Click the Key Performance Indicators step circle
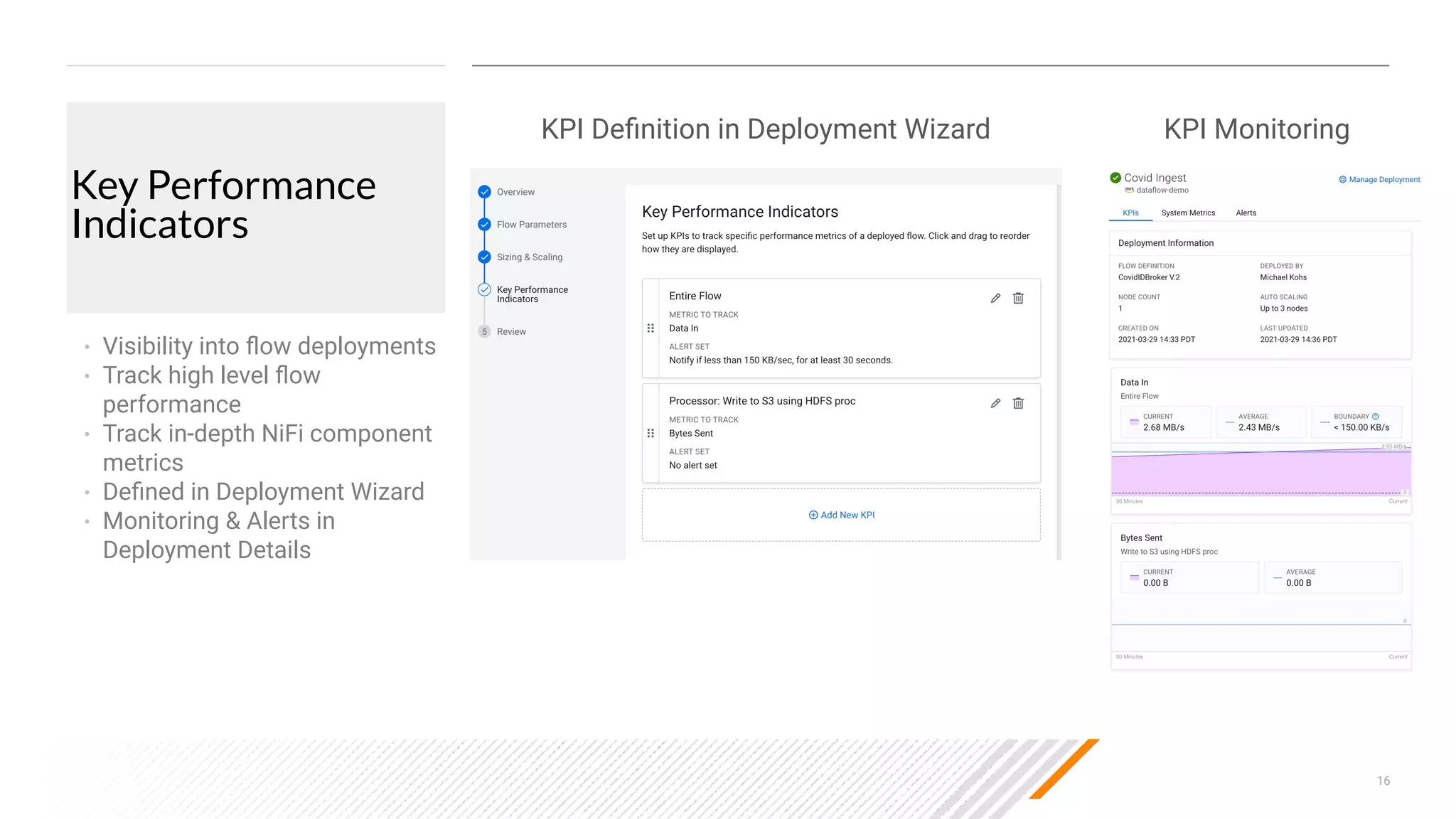 click(484, 290)
